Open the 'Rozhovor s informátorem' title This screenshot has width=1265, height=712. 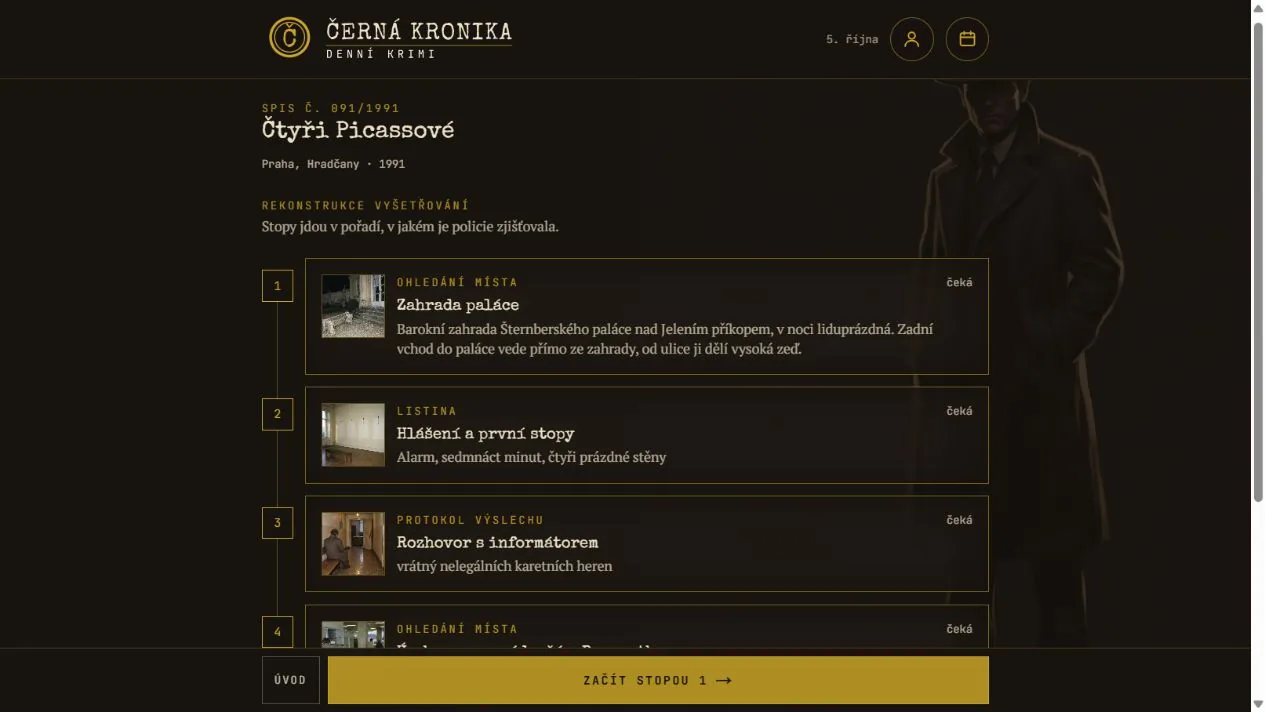pyautogui.click(x=497, y=543)
